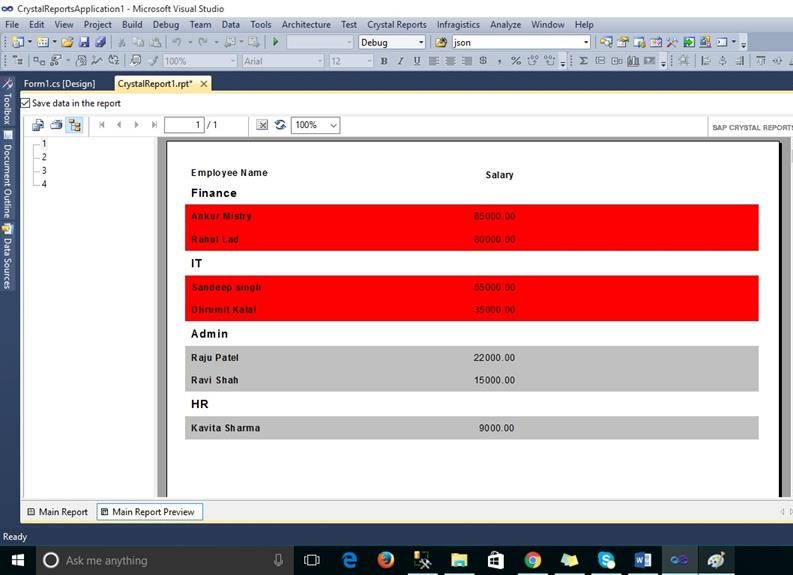
Task: Open the Data Sources side panel
Action: point(8,258)
